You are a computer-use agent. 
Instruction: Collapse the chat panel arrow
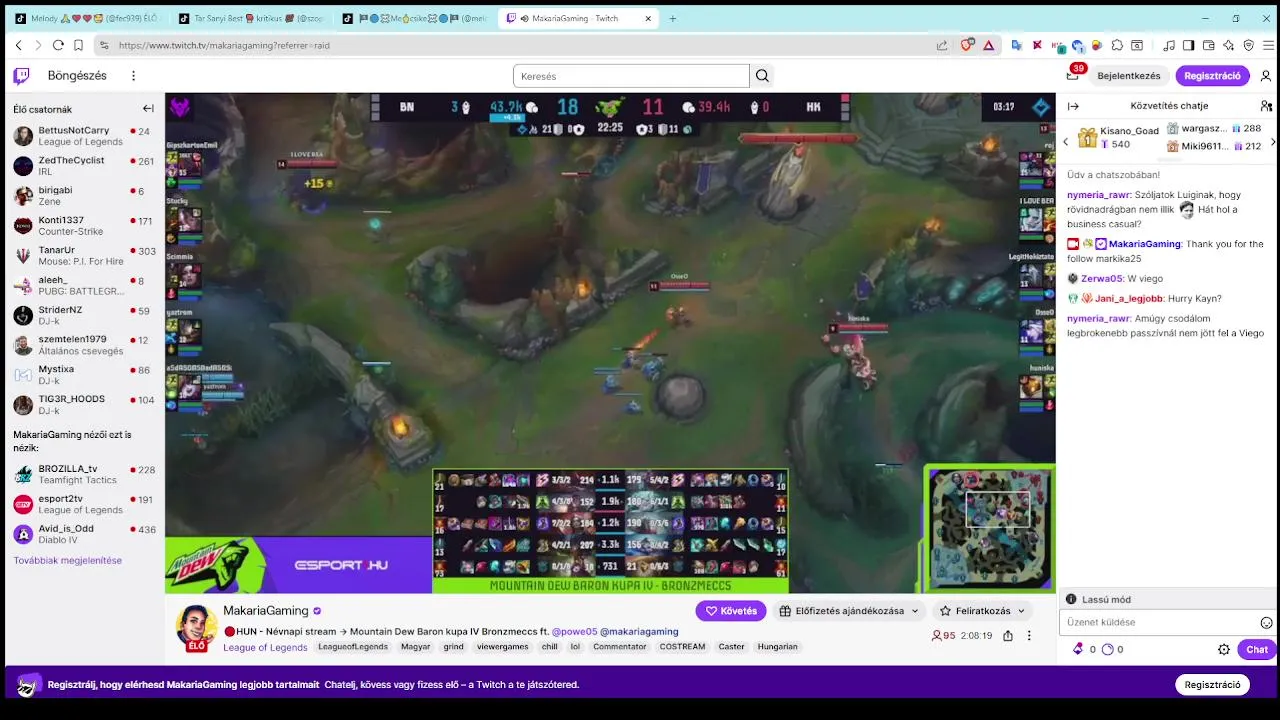[x=1073, y=106]
